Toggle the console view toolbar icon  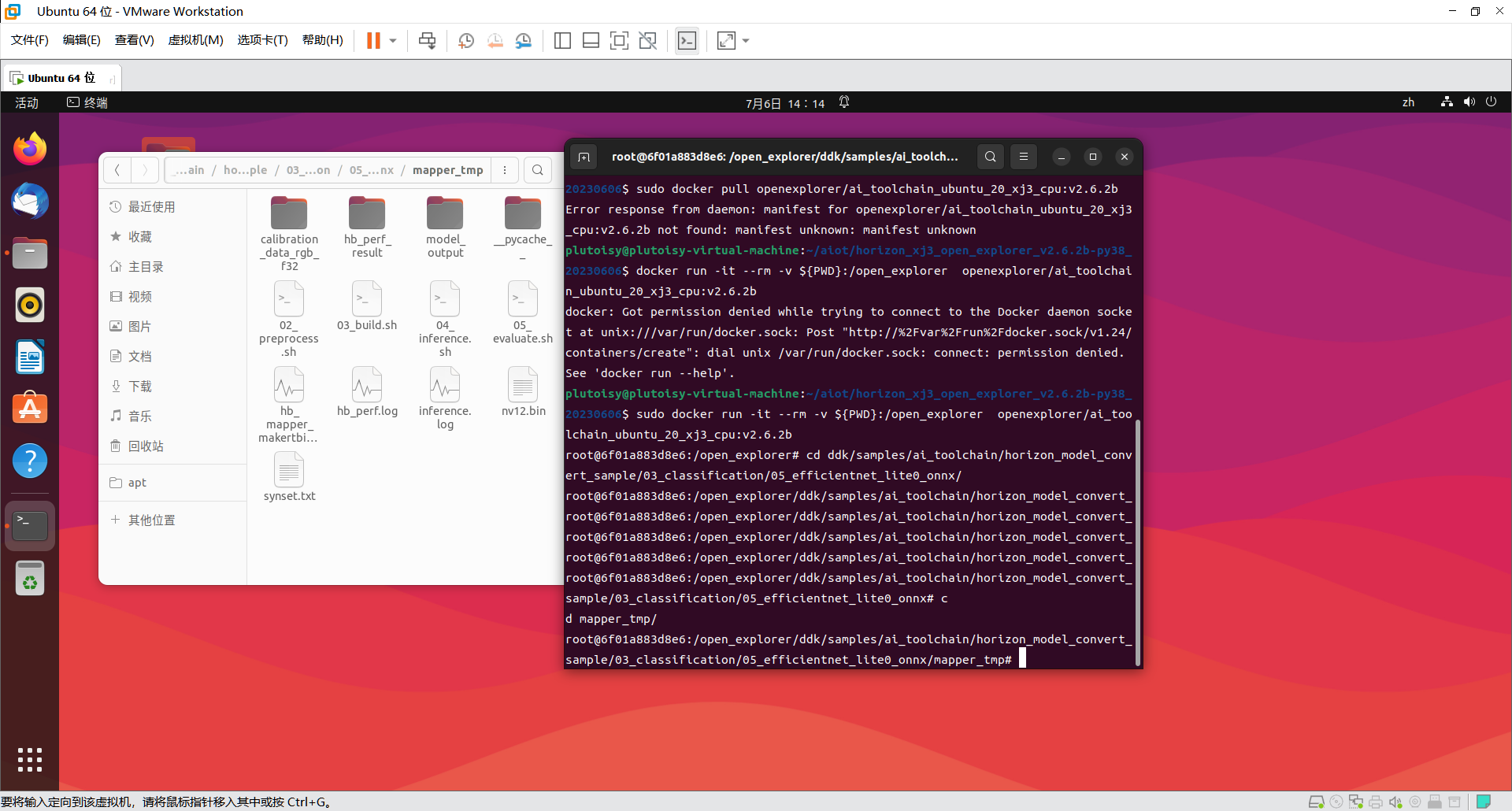click(687, 40)
